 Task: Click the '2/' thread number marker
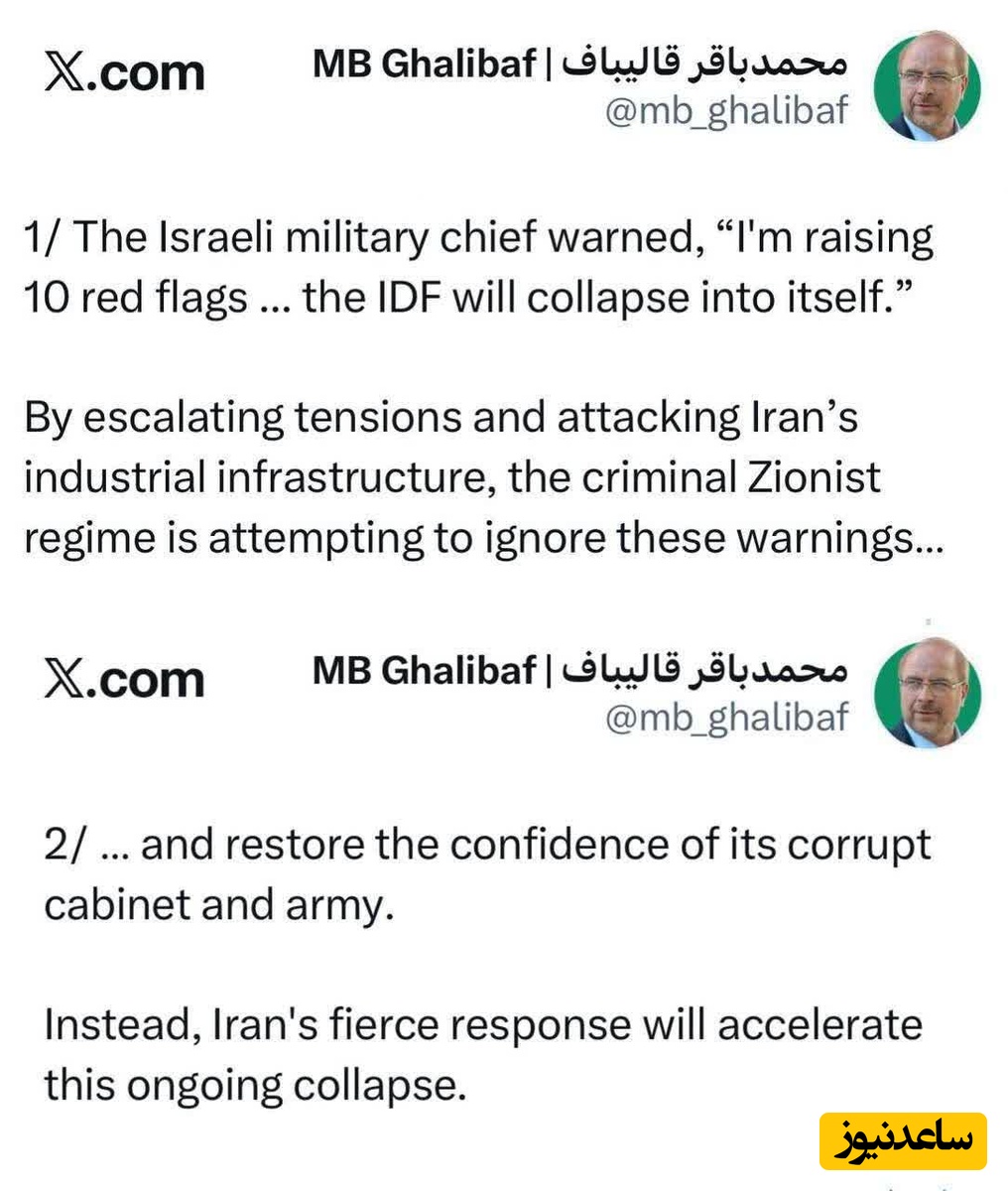(x=67, y=845)
